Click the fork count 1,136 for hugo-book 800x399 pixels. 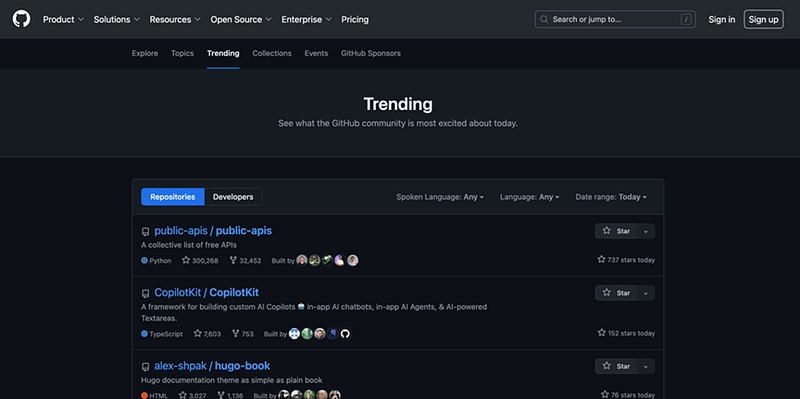click(230, 395)
